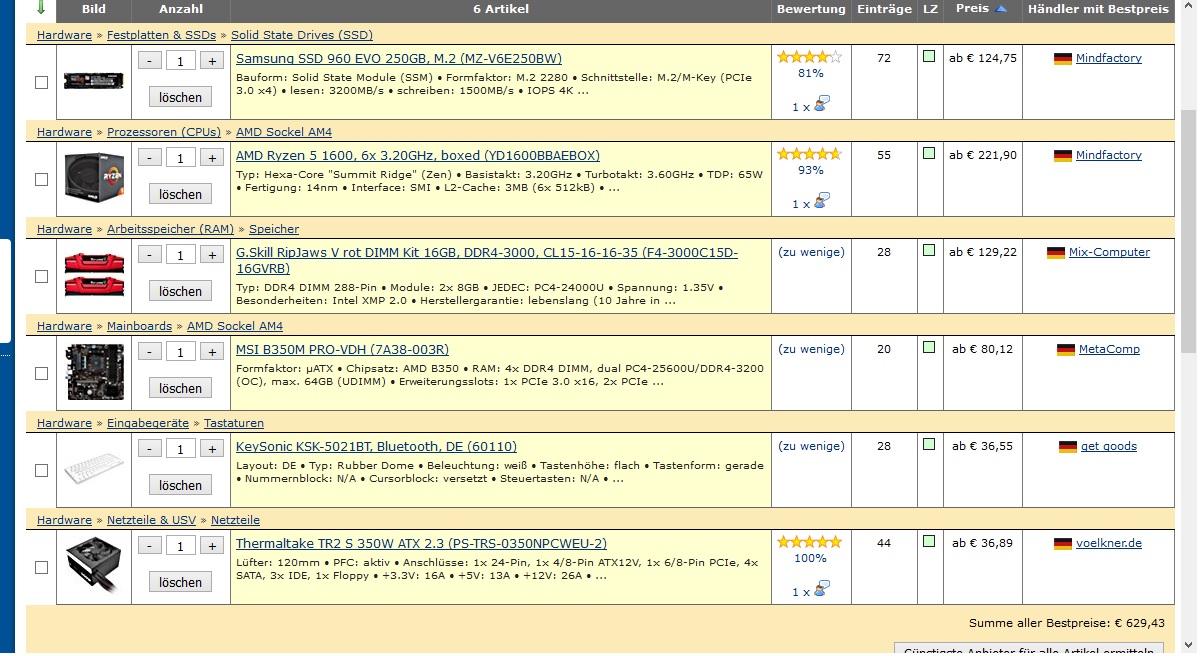Viewport: 1203px width, 656px height.
Task: Sort by the Einträge column header
Action: coord(884,9)
